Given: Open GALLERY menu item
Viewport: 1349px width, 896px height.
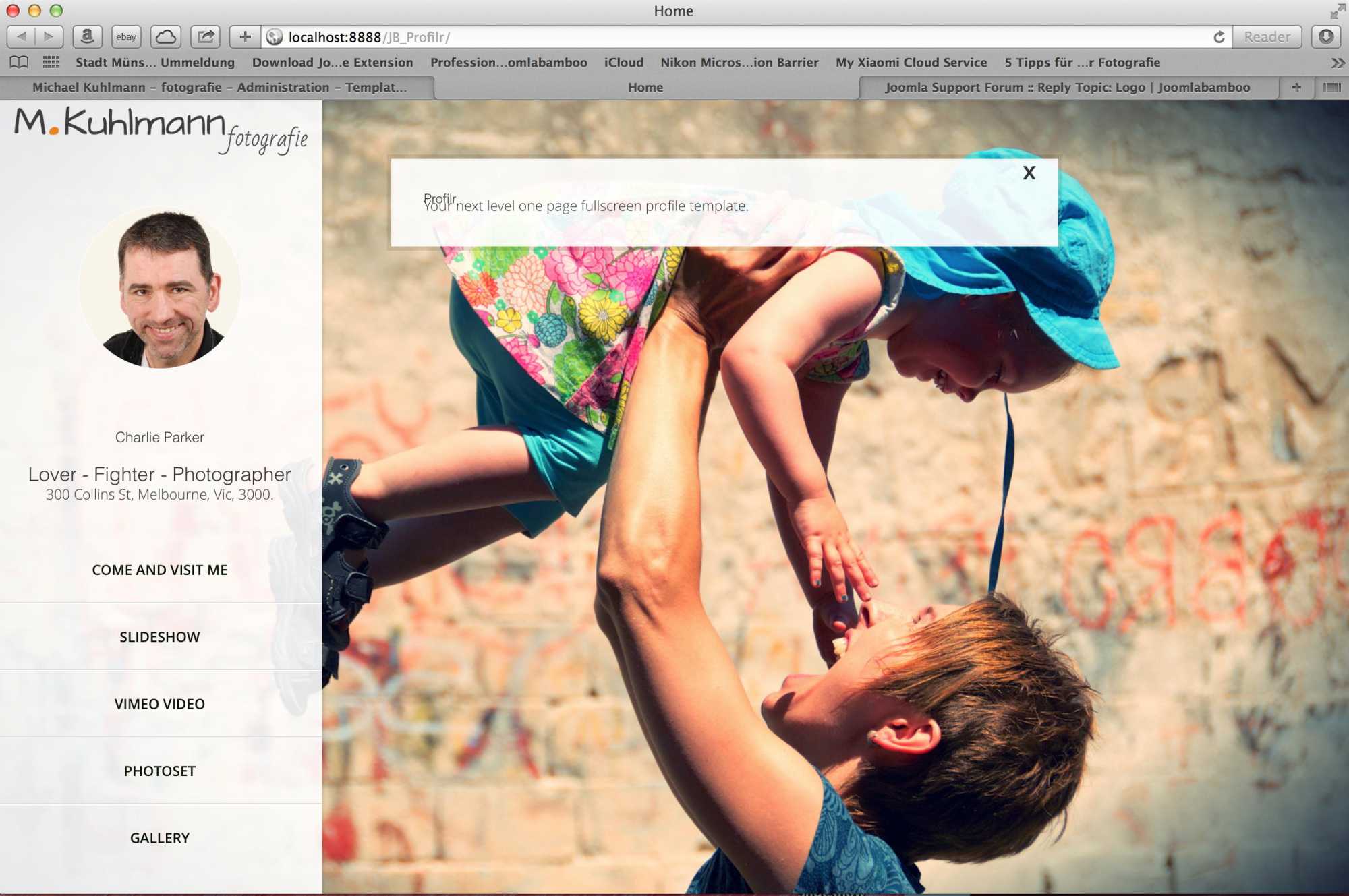Looking at the screenshot, I should pos(160,837).
